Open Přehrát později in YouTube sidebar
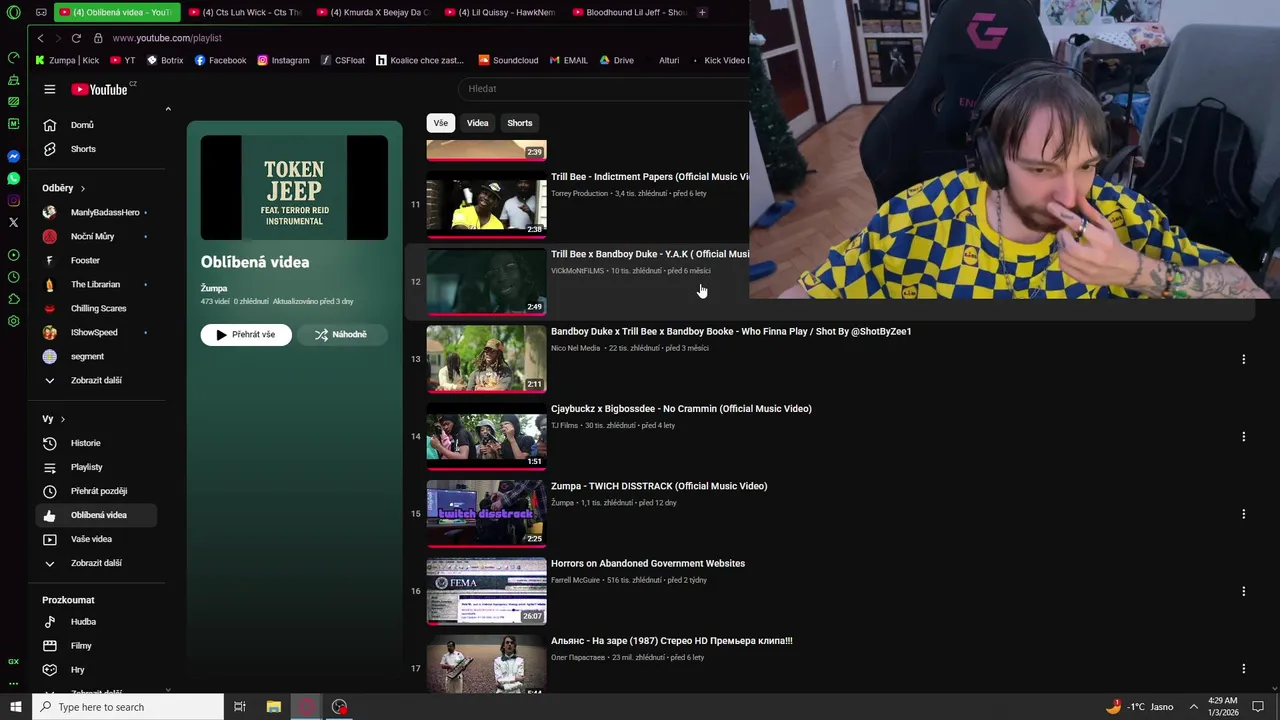Screen dimensions: 1280x720 point(96,491)
